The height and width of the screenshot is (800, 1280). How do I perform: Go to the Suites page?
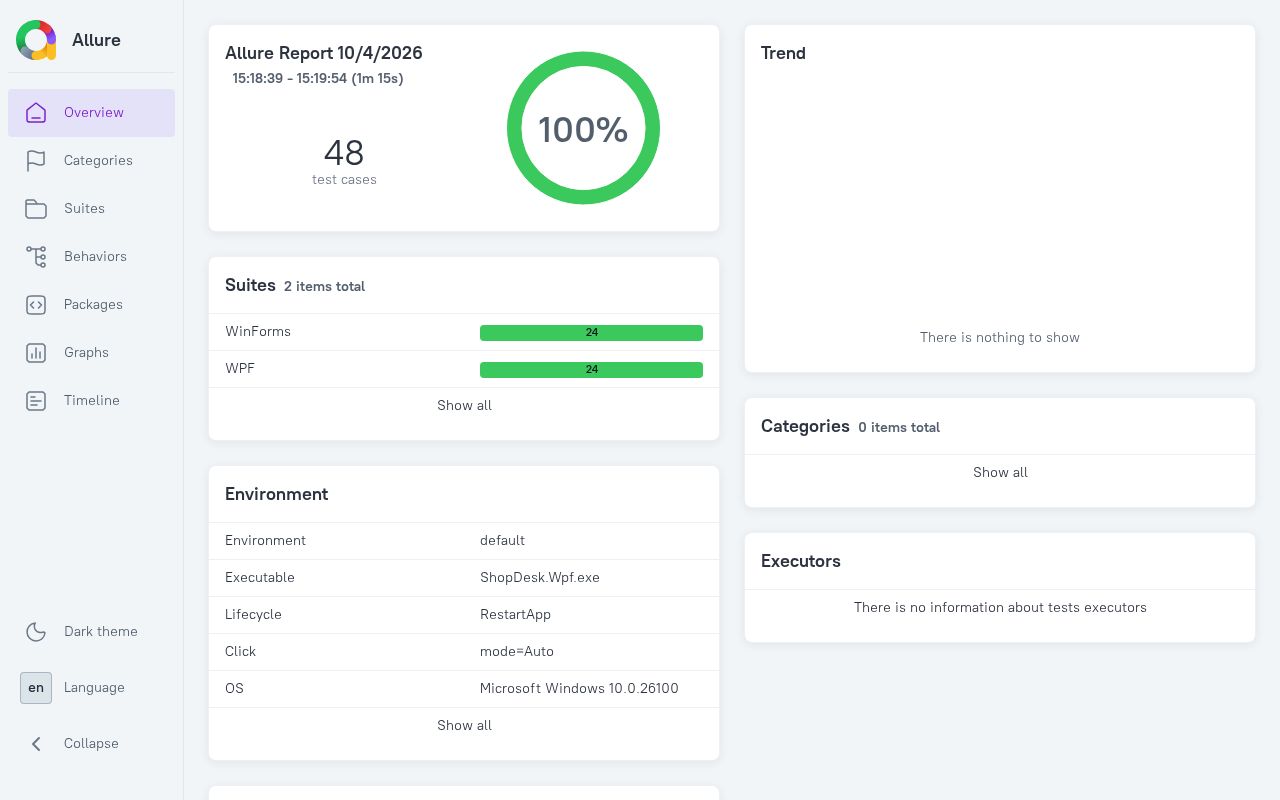pyautogui.click(x=92, y=209)
